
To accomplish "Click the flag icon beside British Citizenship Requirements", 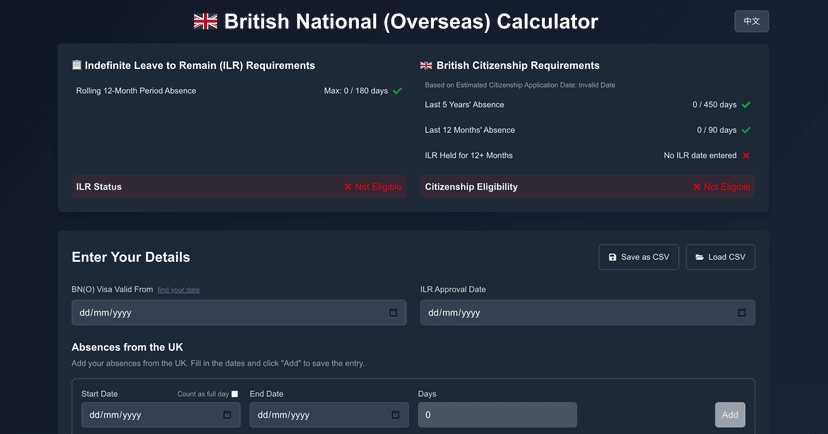I will point(426,65).
